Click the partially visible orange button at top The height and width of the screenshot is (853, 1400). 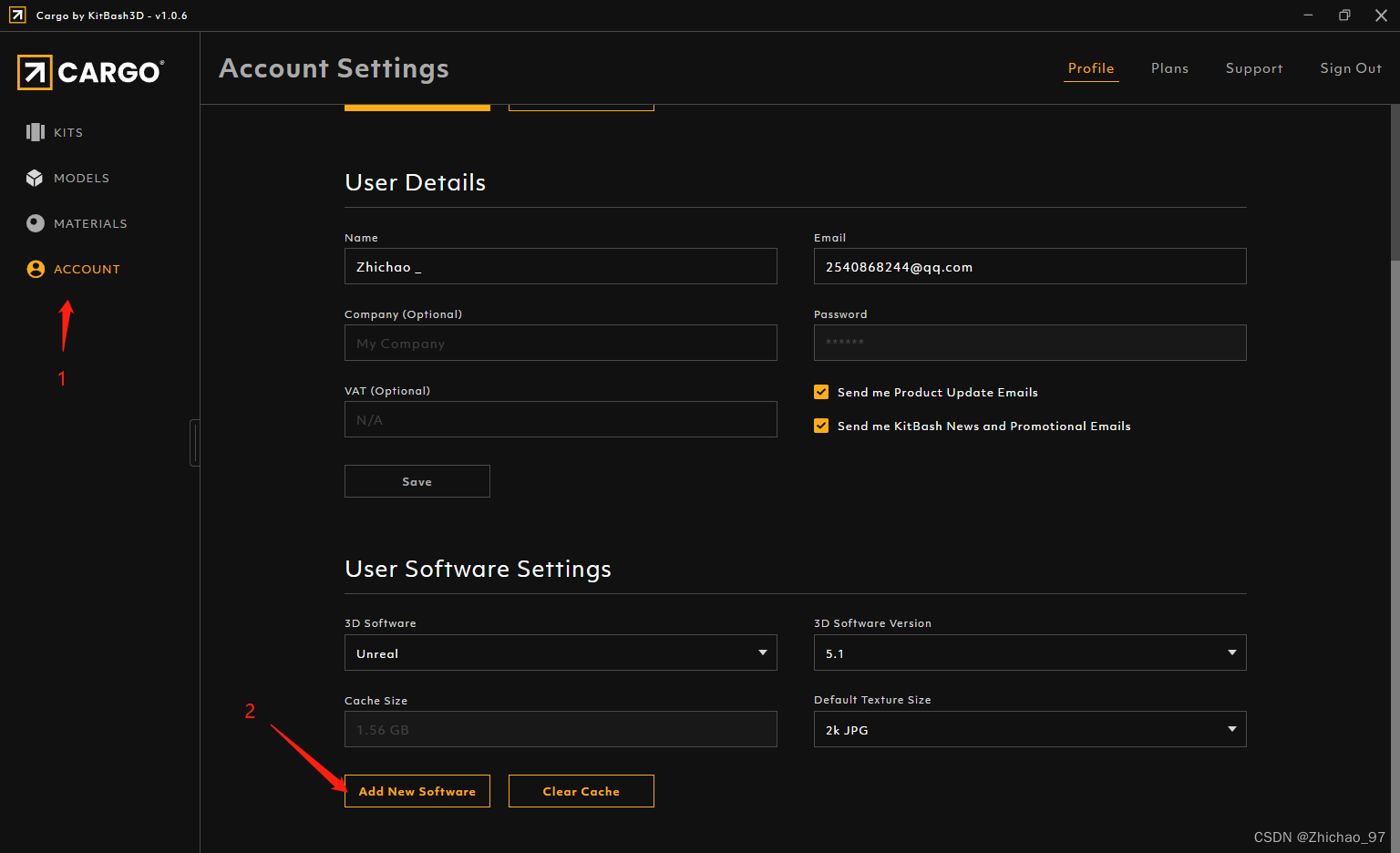click(417, 108)
